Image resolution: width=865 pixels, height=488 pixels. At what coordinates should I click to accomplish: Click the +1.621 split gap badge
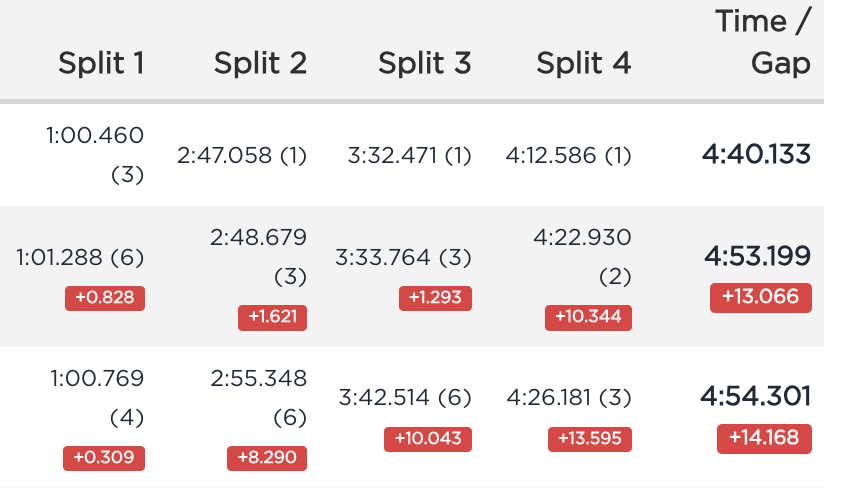tap(273, 318)
